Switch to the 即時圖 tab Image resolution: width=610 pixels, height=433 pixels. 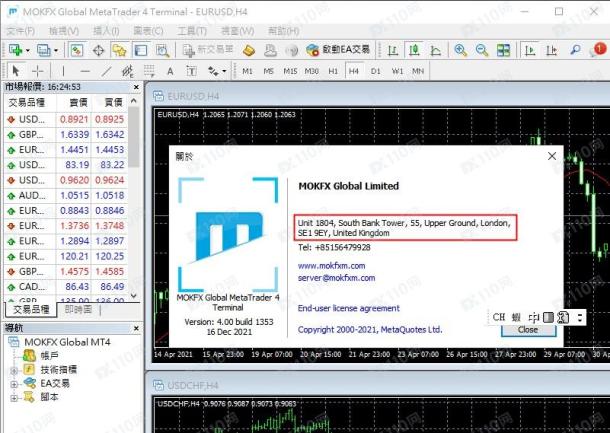click(x=80, y=310)
